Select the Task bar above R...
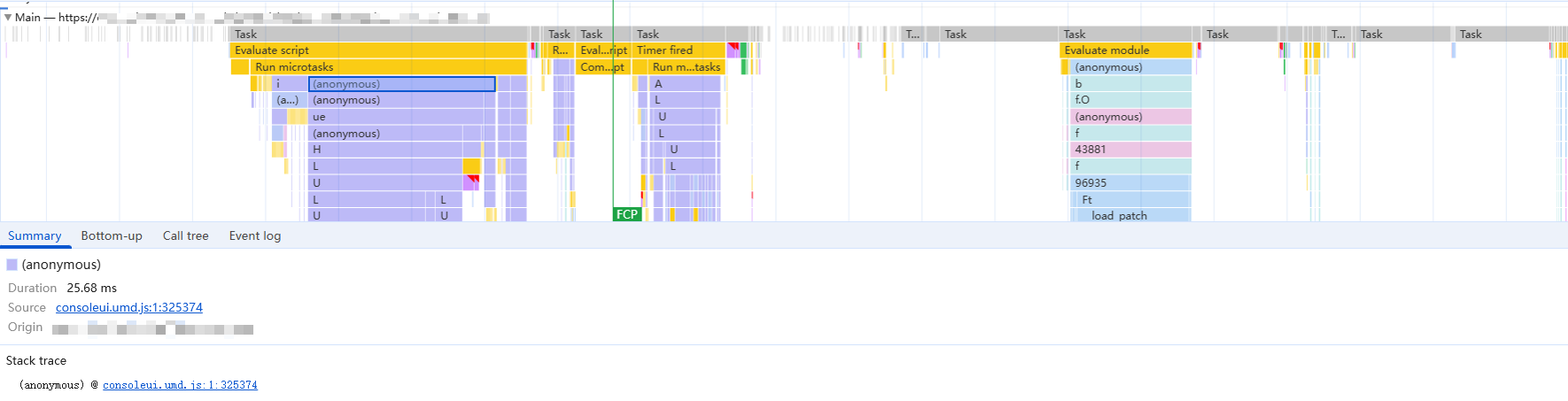The width and height of the screenshot is (1568, 401). point(560,34)
